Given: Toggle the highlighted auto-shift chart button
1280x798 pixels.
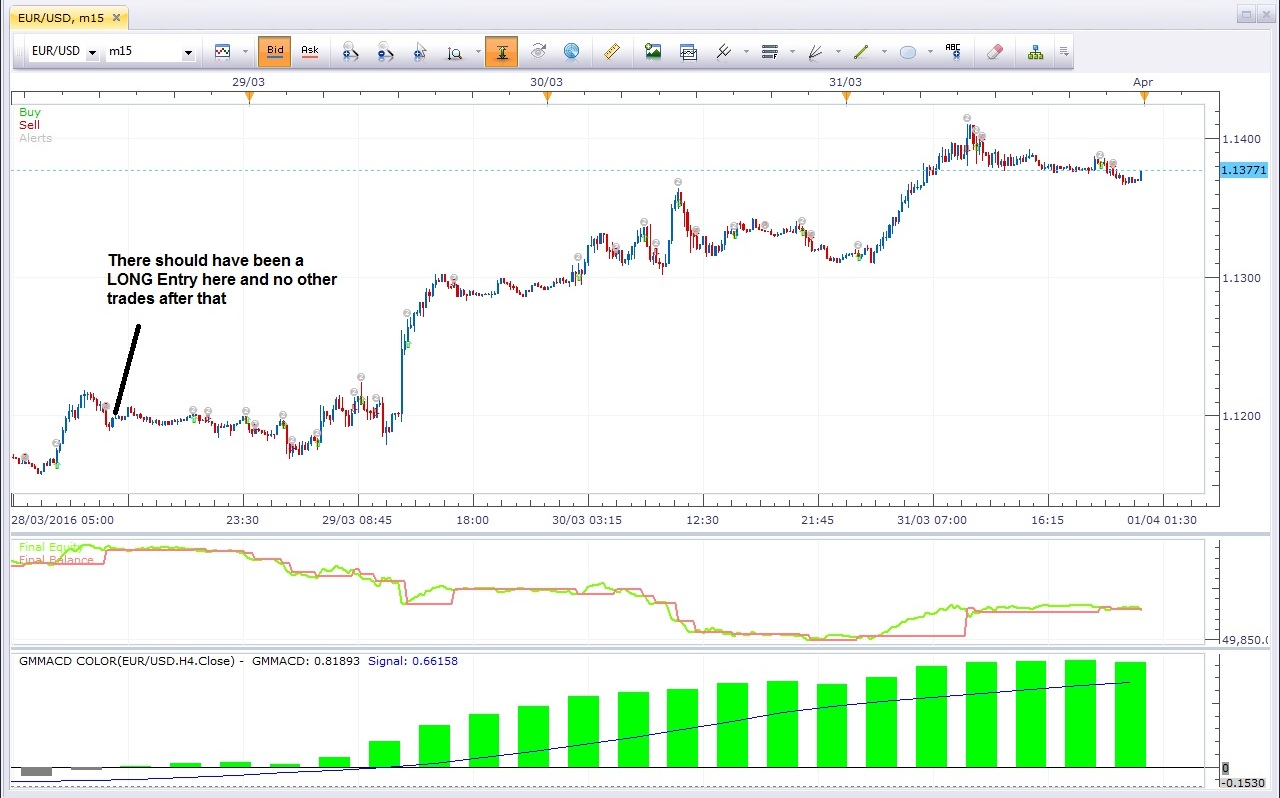Looking at the screenshot, I should pyautogui.click(x=501, y=52).
